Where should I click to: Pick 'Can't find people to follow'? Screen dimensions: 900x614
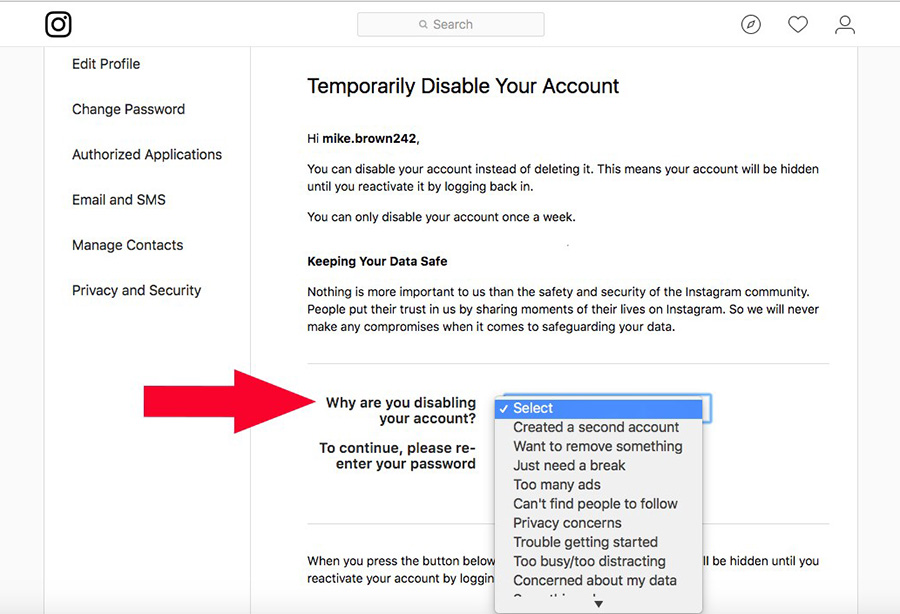595,503
